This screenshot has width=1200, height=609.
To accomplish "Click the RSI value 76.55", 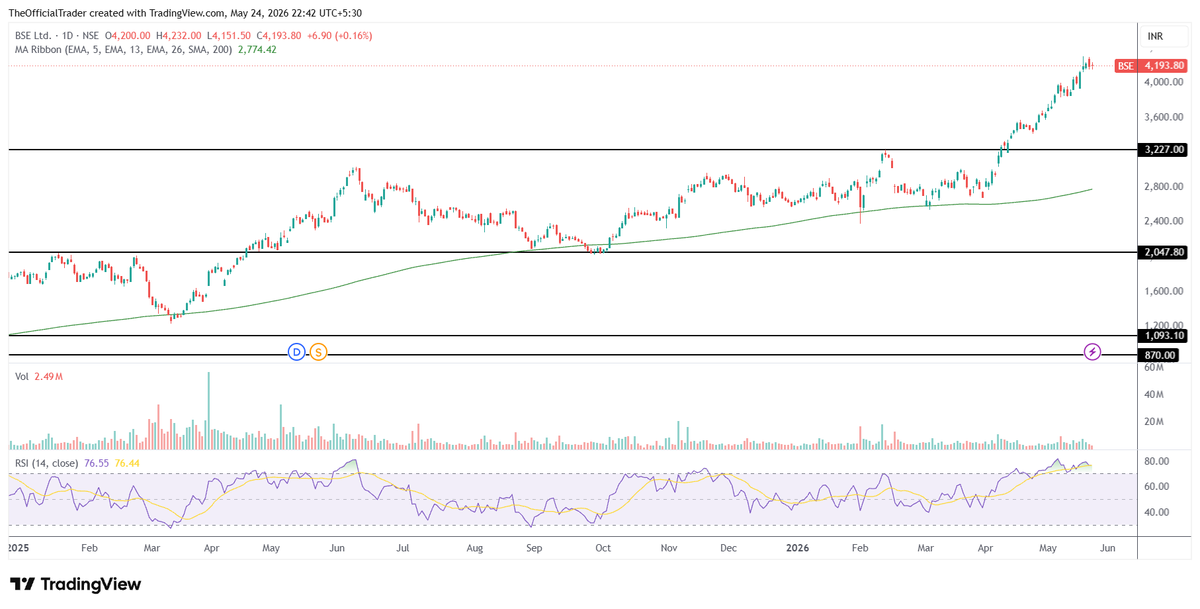I will pos(97,463).
